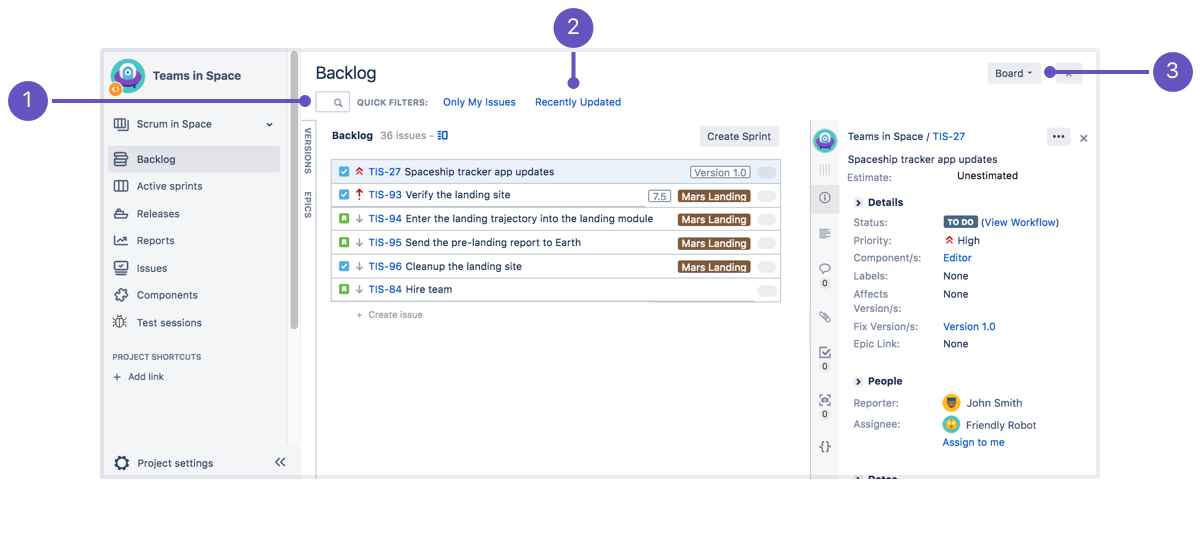This screenshot has height=534, width=1200.
Task: Click the estimate pill on TIS-84 row
Action: 767,291
